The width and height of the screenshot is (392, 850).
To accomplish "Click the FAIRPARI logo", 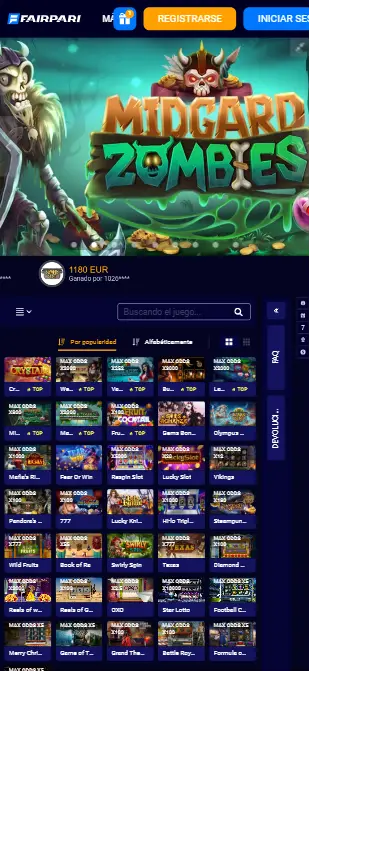I will 44,19.
